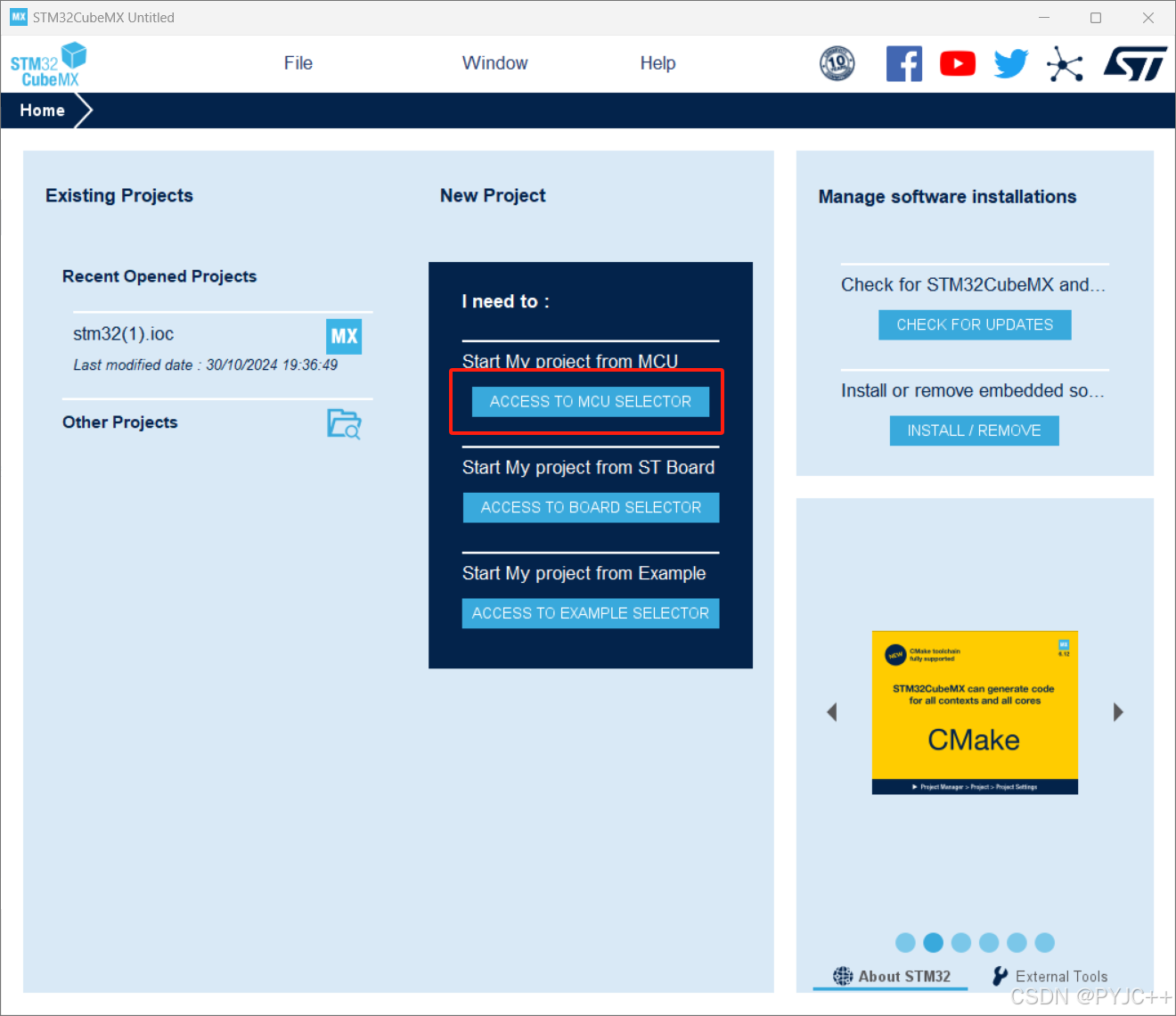Click the ST community network icon
1176x1016 pixels.
1065,64
